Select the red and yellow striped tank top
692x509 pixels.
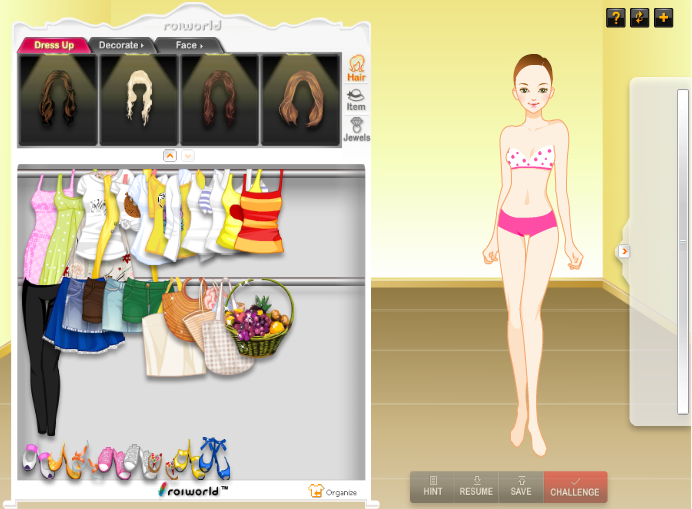[x=264, y=213]
